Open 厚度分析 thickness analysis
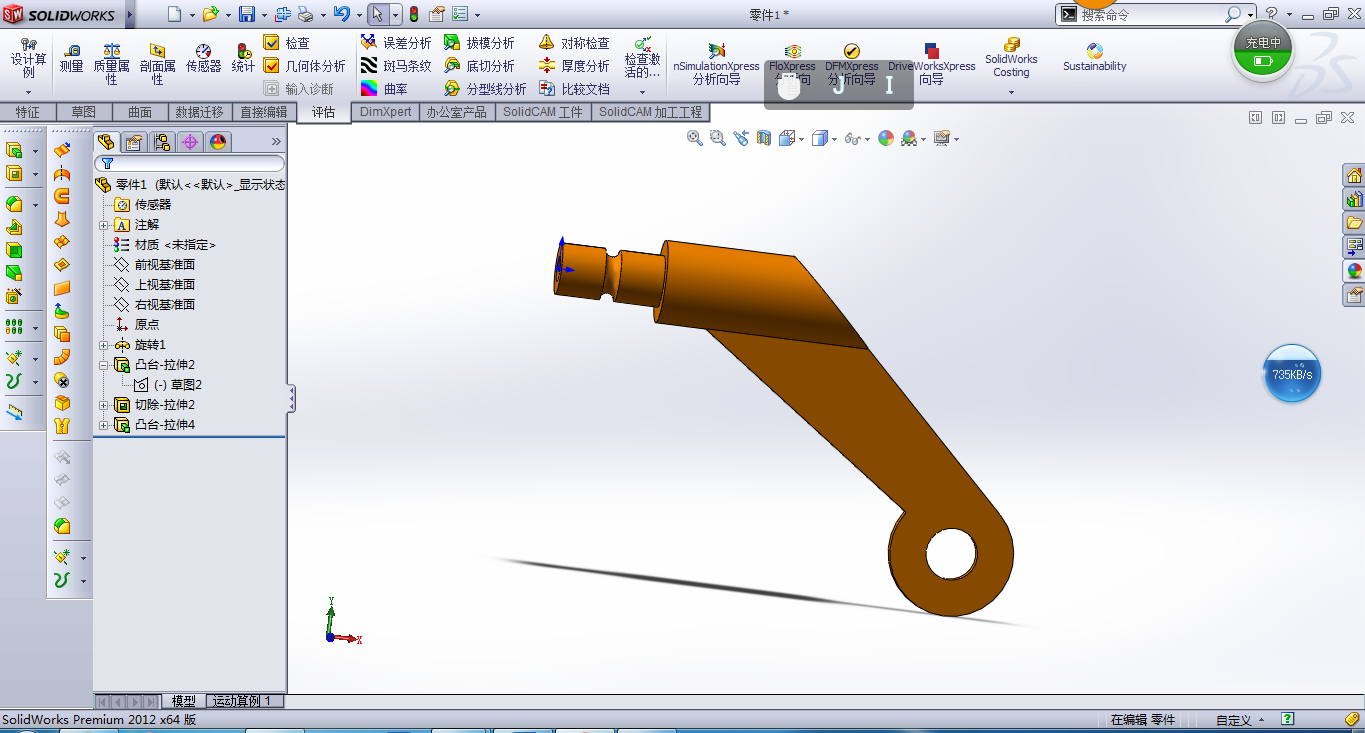The height and width of the screenshot is (733, 1365). pos(574,66)
